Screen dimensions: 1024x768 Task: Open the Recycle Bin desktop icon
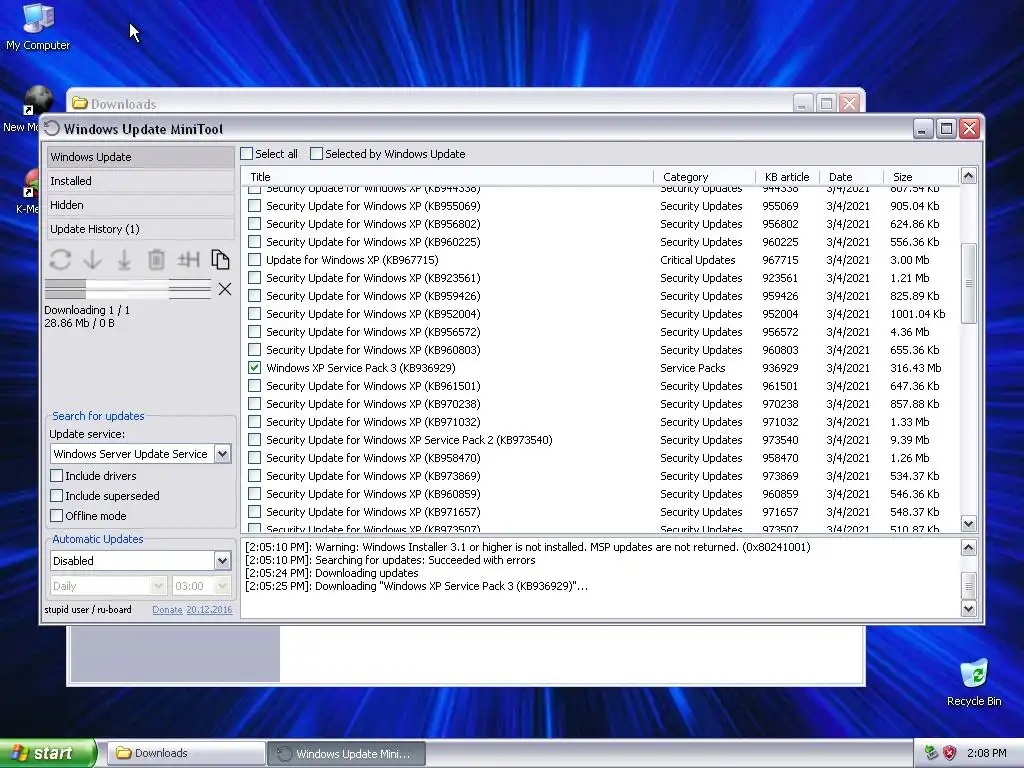tap(974, 682)
